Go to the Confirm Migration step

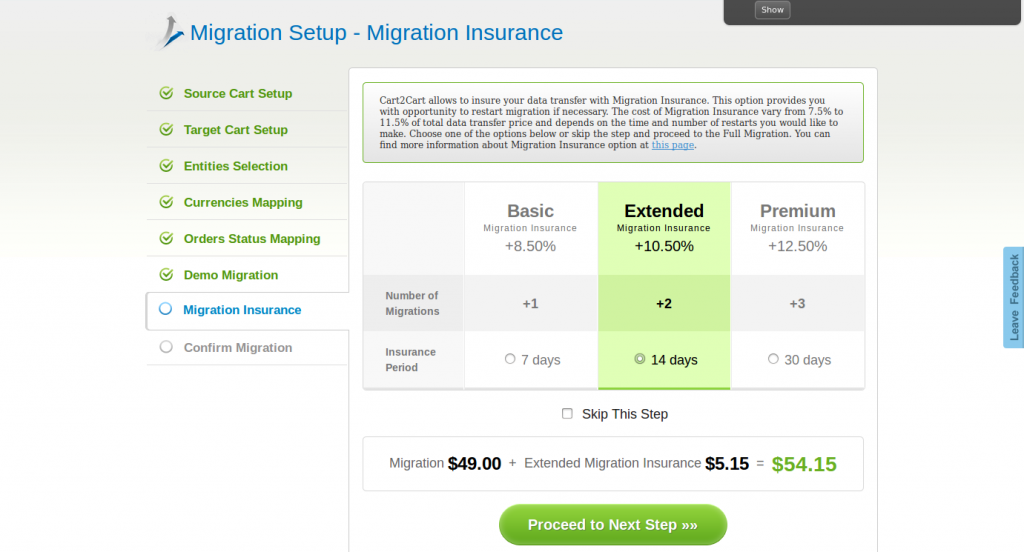pos(238,348)
